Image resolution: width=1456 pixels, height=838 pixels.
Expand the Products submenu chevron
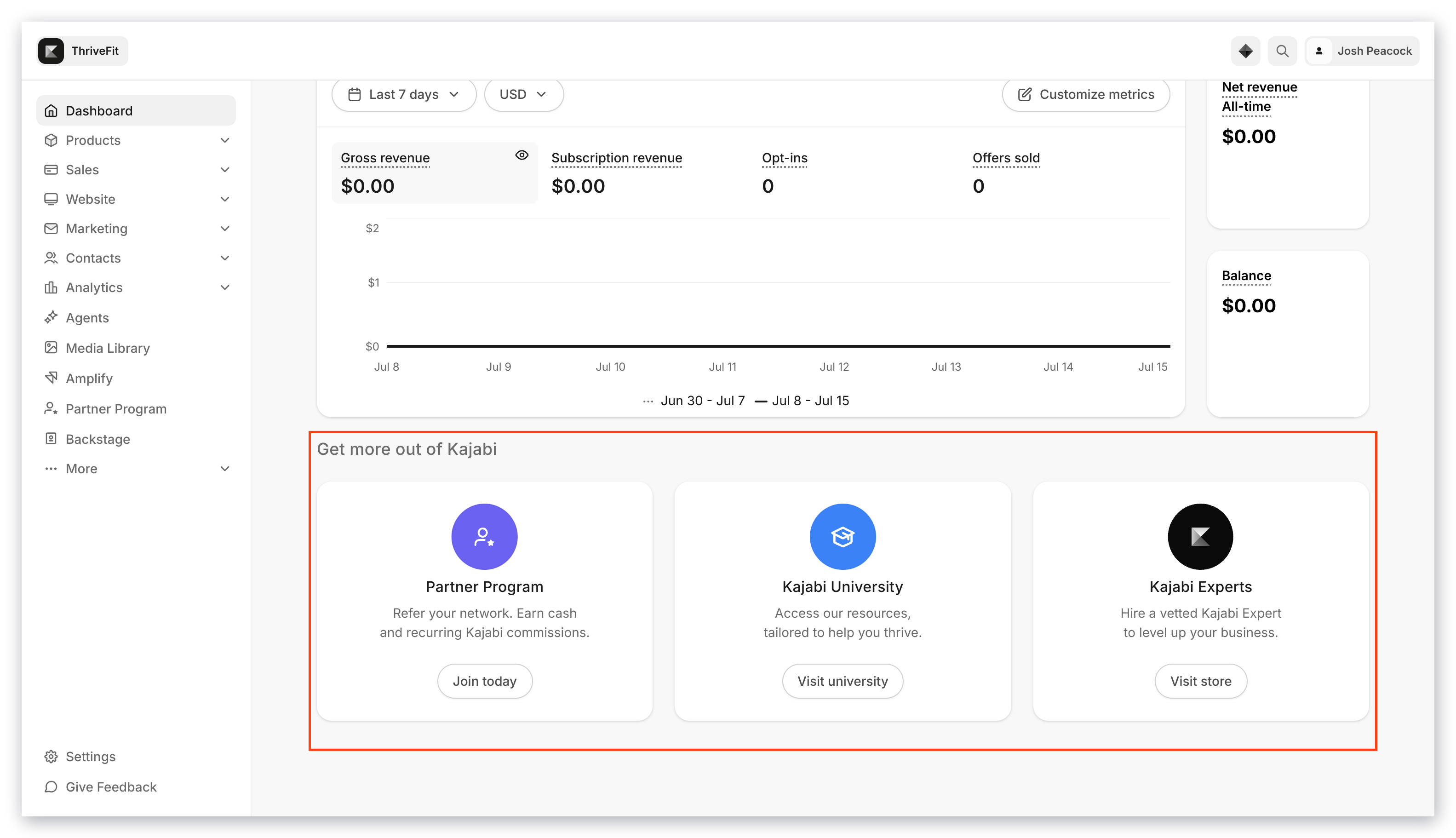[x=225, y=140]
